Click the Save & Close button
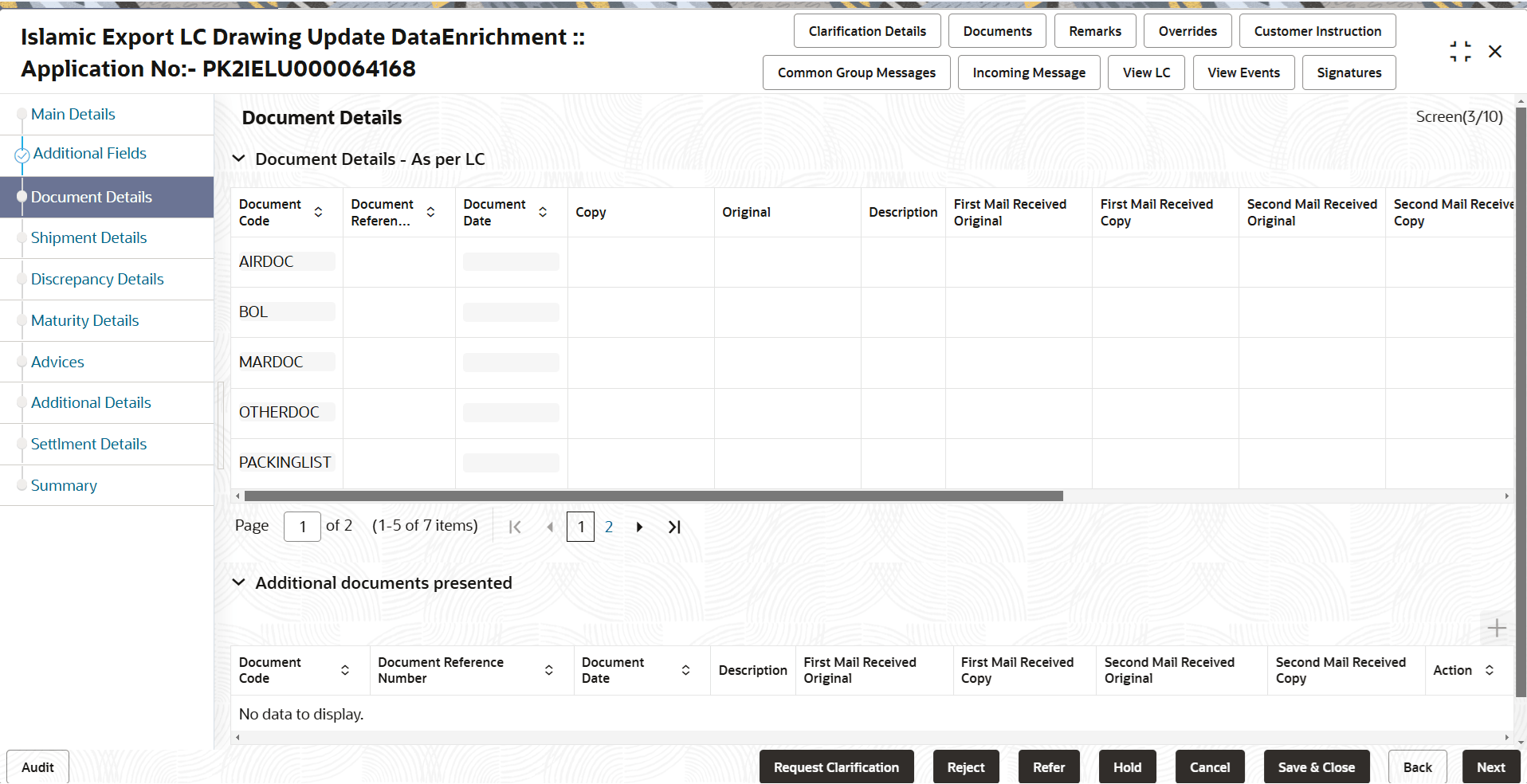1527x784 pixels. coord(1316,766)
